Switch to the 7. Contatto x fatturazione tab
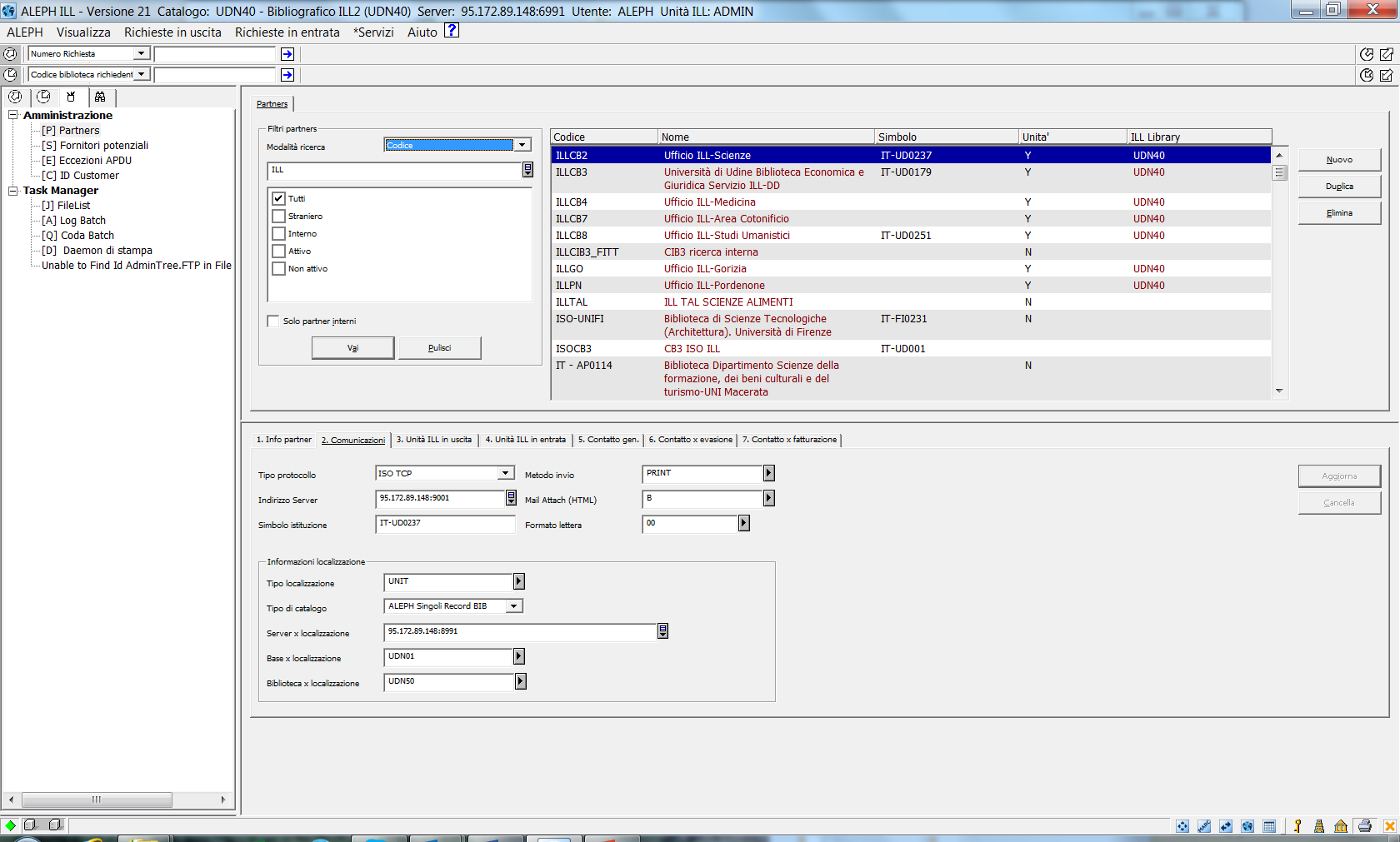Viewport: 1400px width, 842px height. pyautogui.click(x=789, y=440)
